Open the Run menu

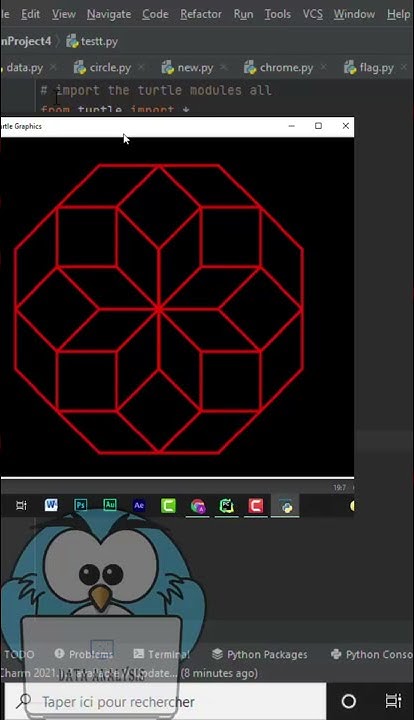point(243,14)
